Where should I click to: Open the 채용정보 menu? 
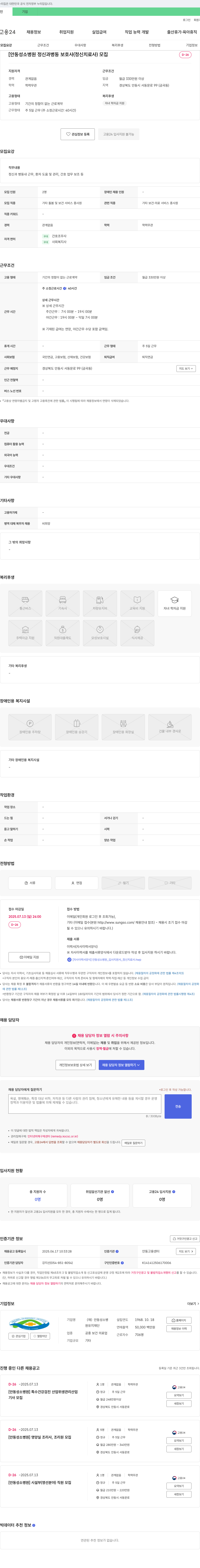click(34, 32)
